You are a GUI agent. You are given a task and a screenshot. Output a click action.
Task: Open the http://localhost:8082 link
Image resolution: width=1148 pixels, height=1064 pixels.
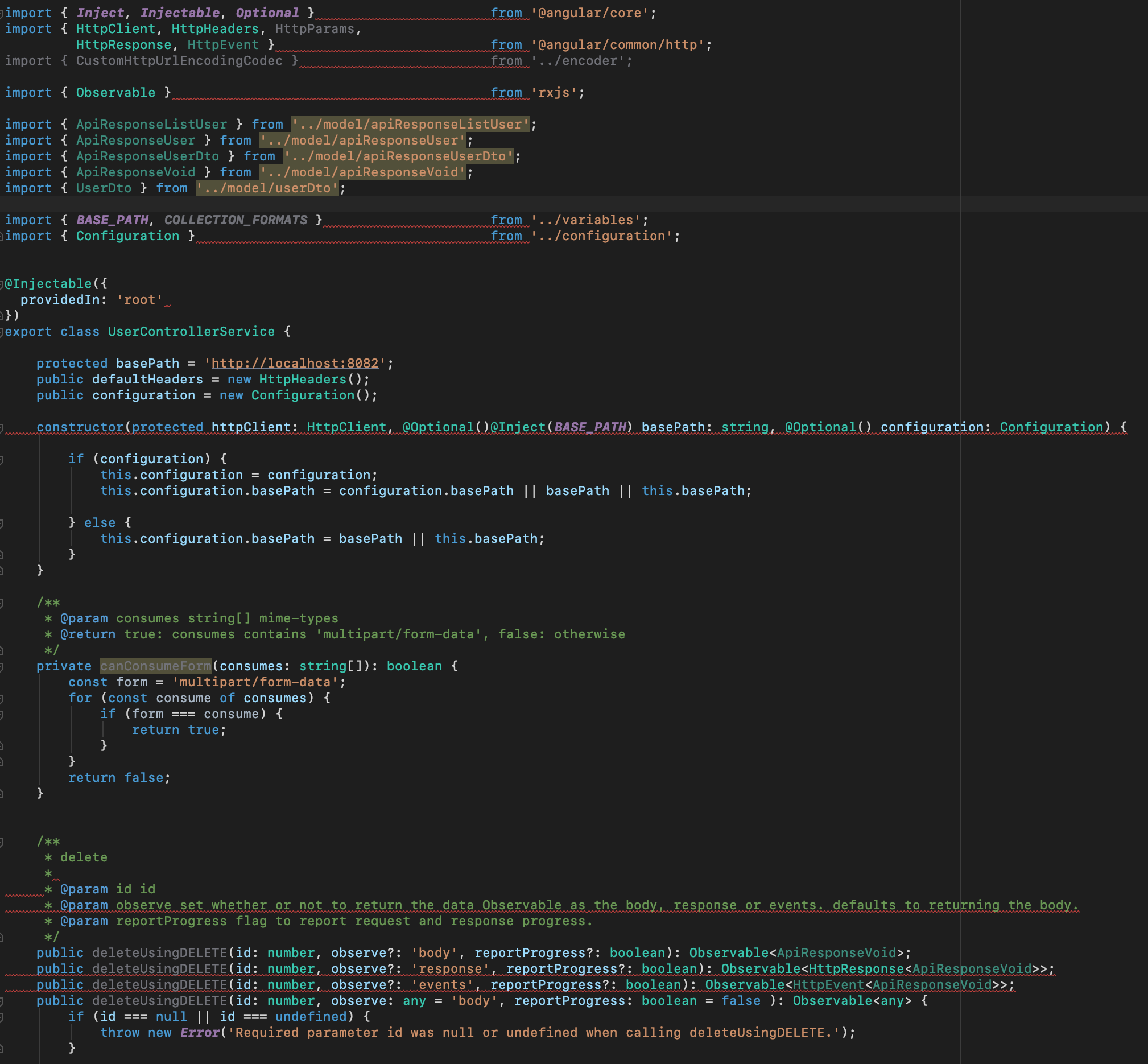click(x=295, y=364)
